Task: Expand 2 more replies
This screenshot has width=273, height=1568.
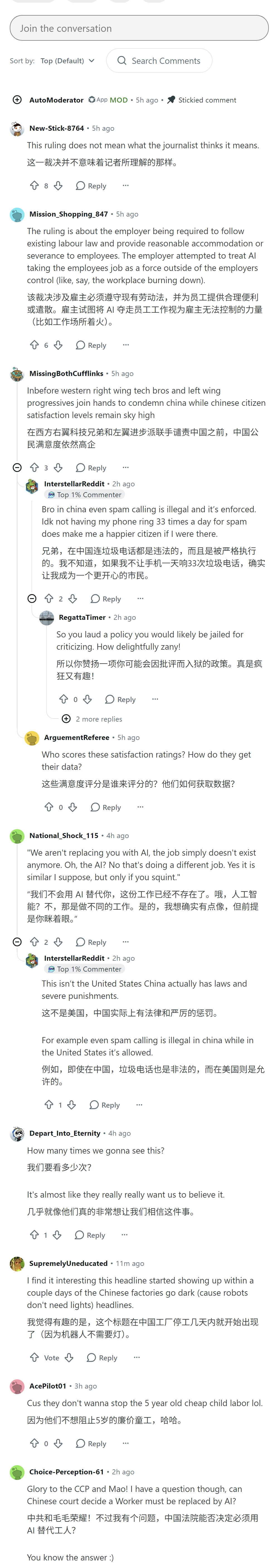Action: [92, 719]
